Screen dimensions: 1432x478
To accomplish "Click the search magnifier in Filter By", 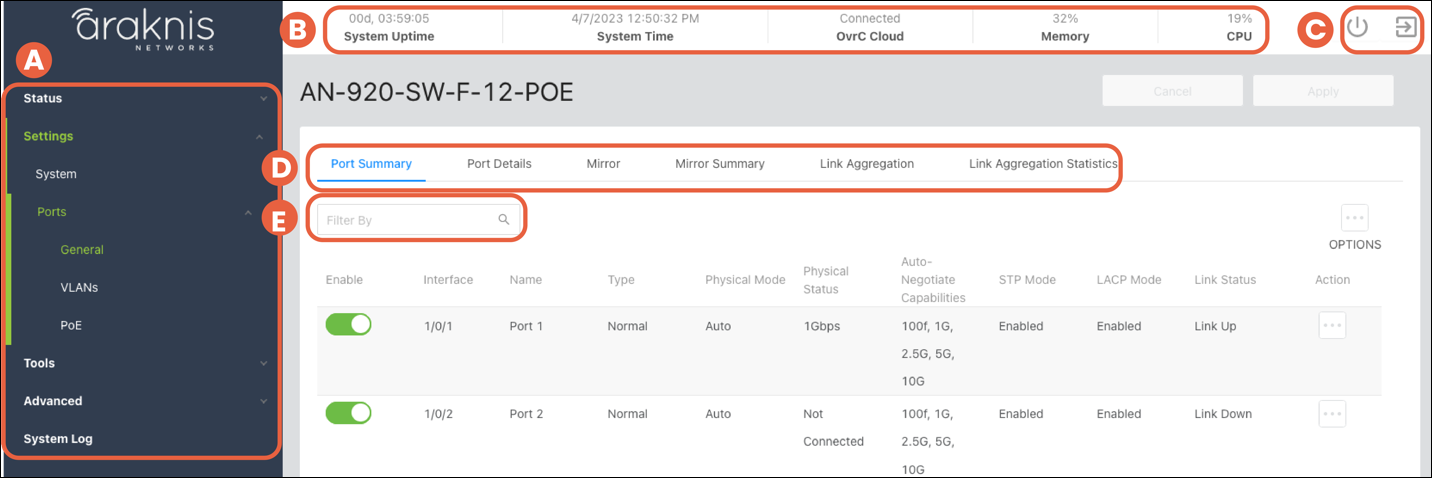I will tap(504, 220).
